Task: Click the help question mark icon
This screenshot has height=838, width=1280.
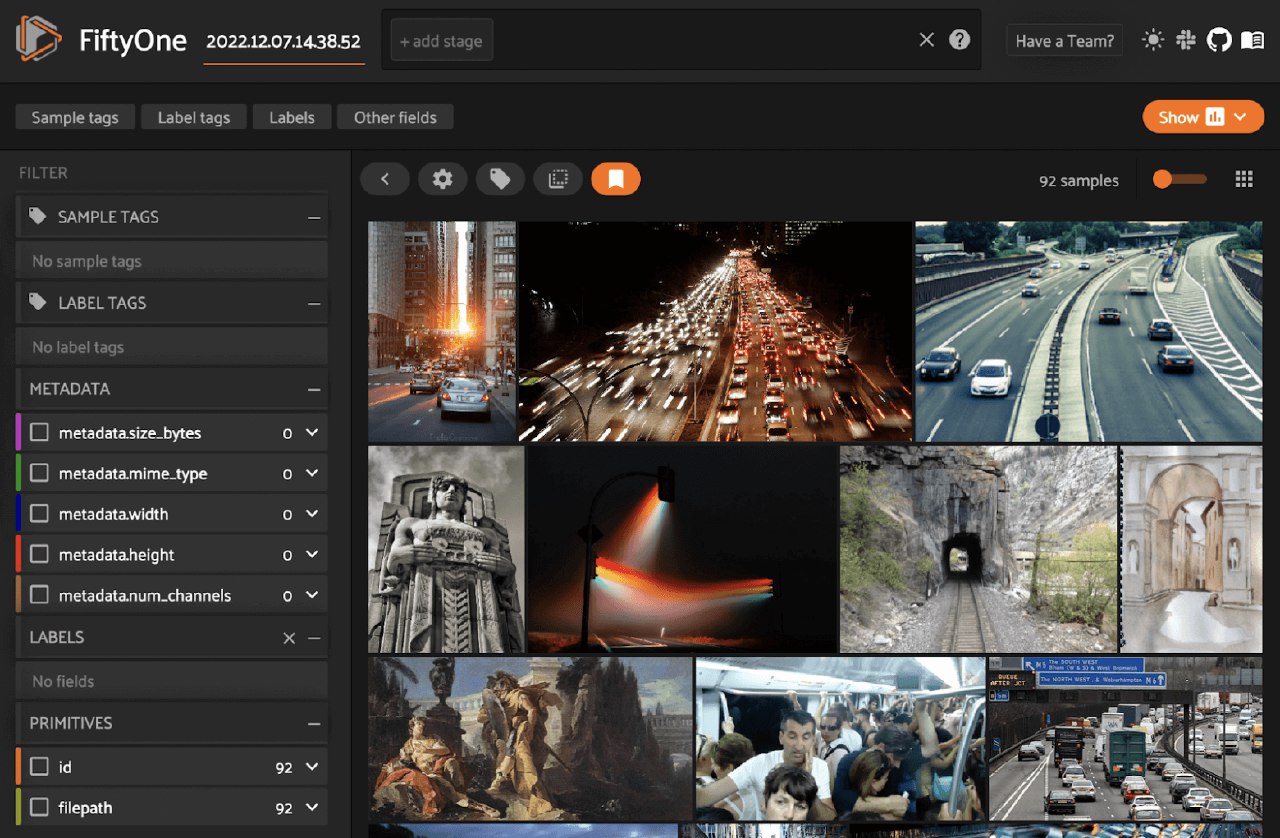Action: click(960, 40)
